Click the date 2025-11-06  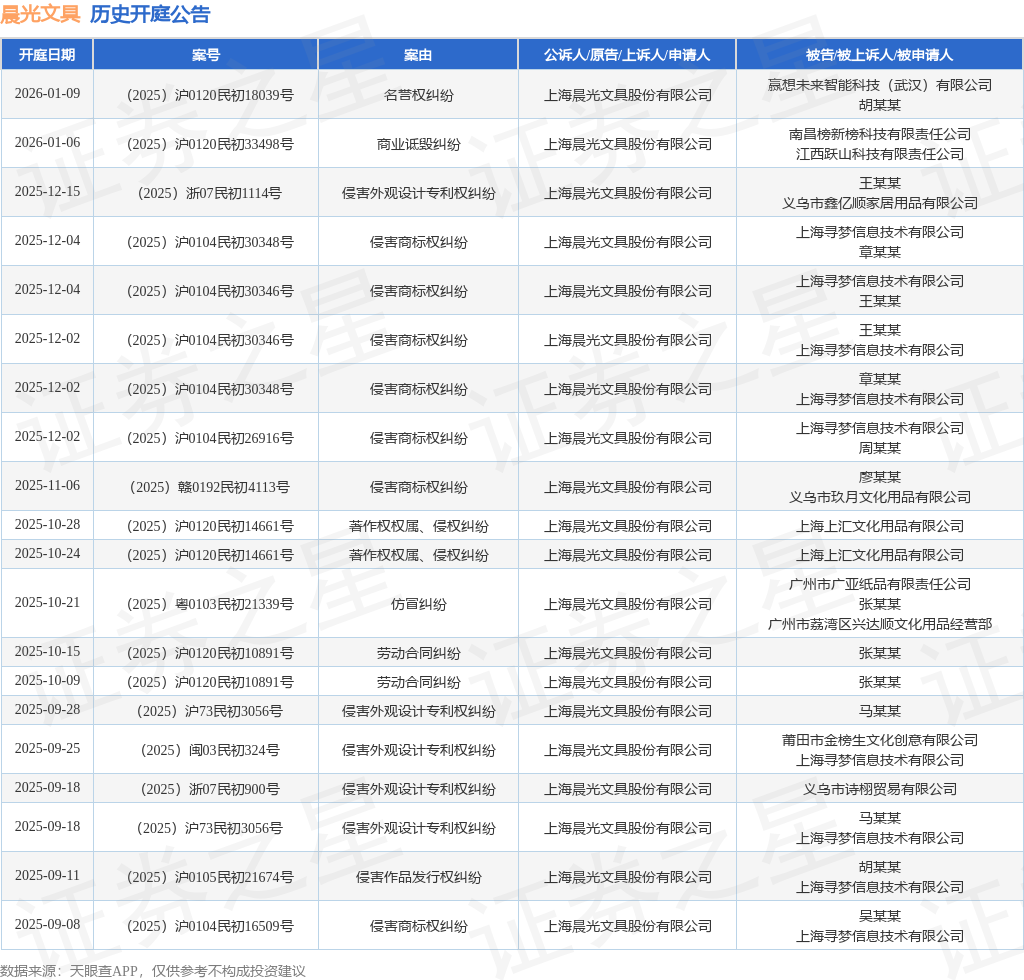click(x=48, y=485)
